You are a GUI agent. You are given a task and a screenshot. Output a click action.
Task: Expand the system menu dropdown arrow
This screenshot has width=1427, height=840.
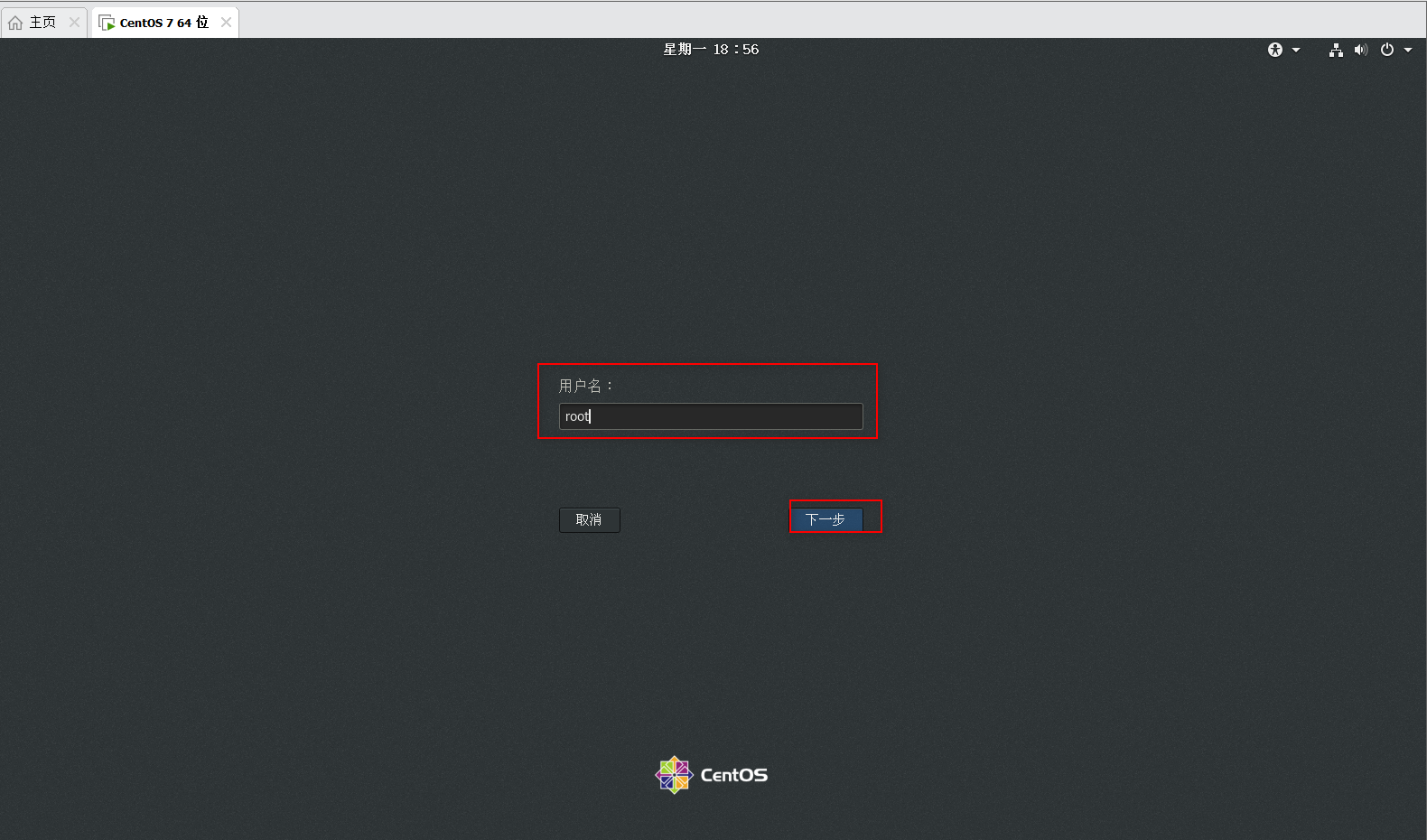click(x=1408, y=50)
